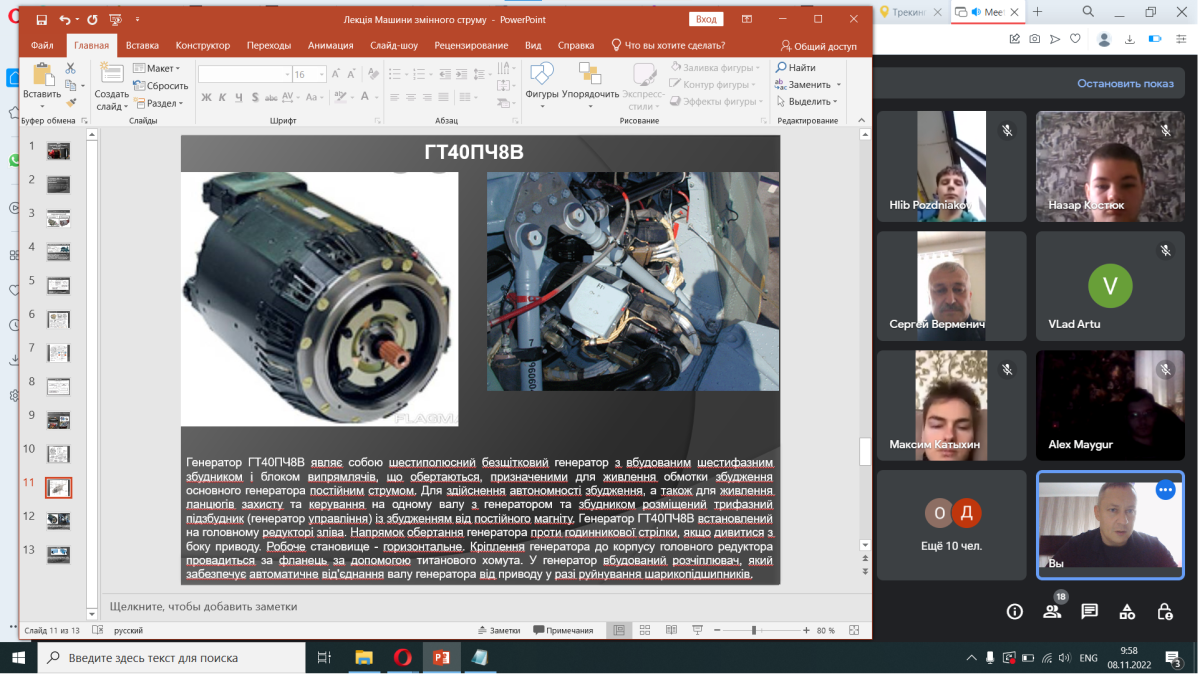The width and height of the screenshot is (1200, 677).
Task: Click the browser snapshot camera icon
Action: click(1034, 39)
